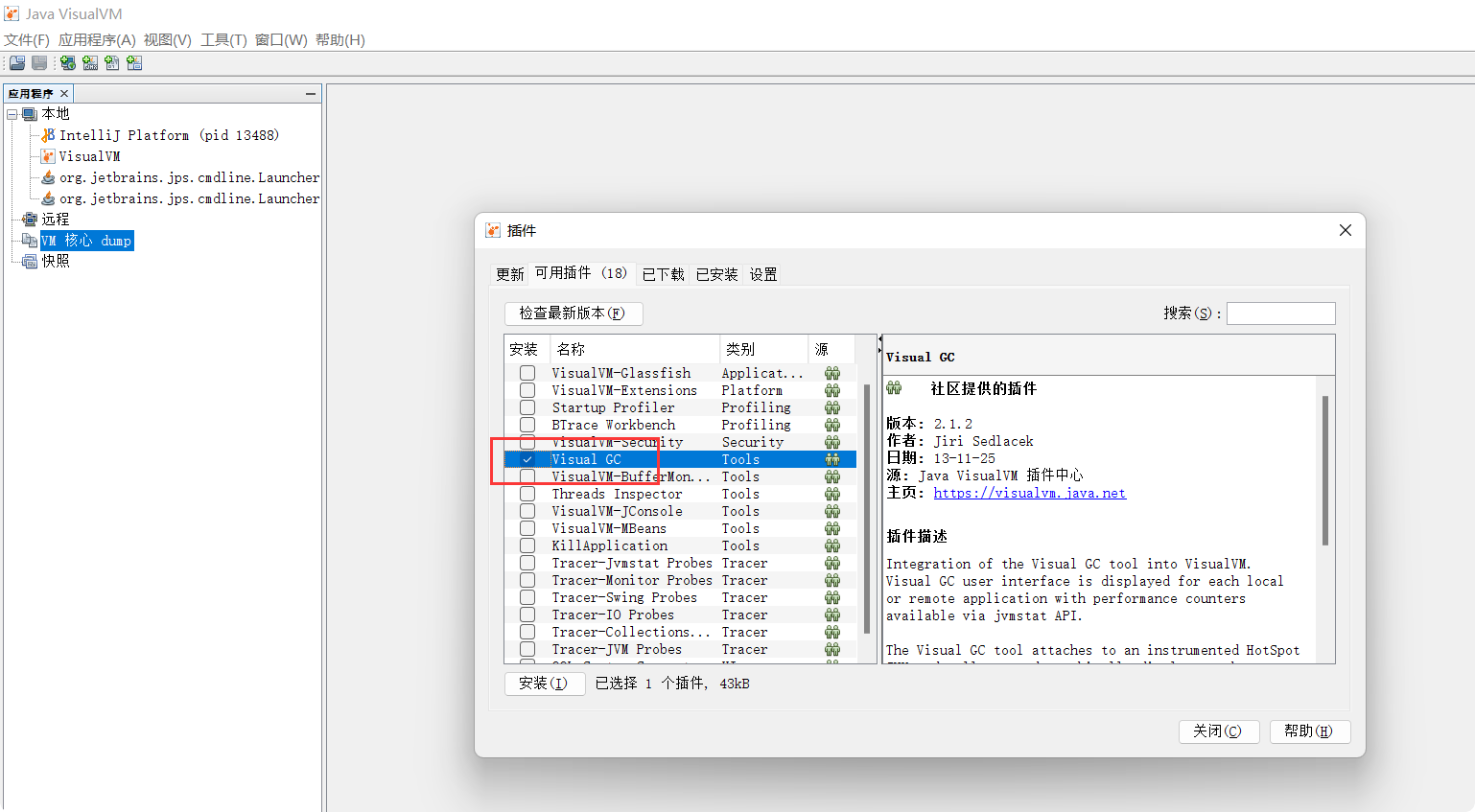Open the https://visualvm.java.net homepage link

tap(1030, 493)
